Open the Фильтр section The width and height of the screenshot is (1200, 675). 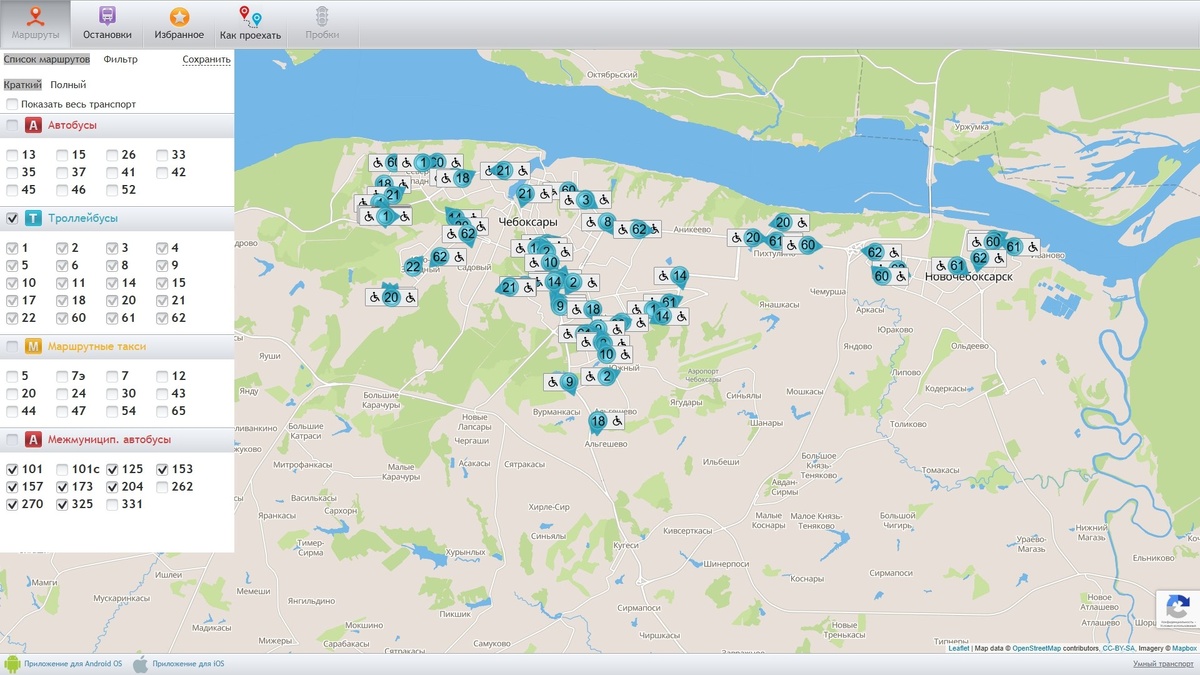pyautogui.click(x=121, y=59)
